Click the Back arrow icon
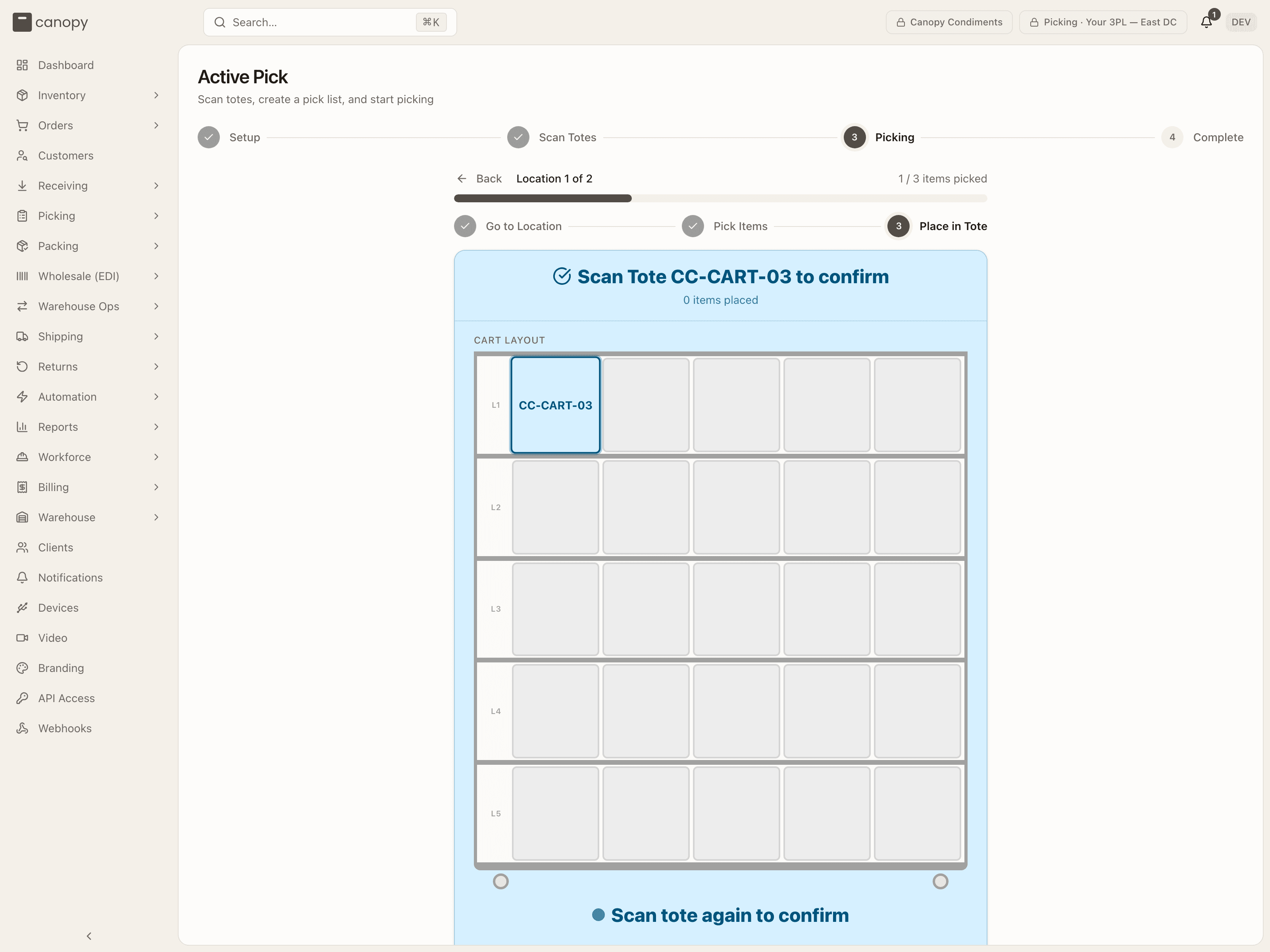This screenshot has width=1270, height=952. [462, 178]
